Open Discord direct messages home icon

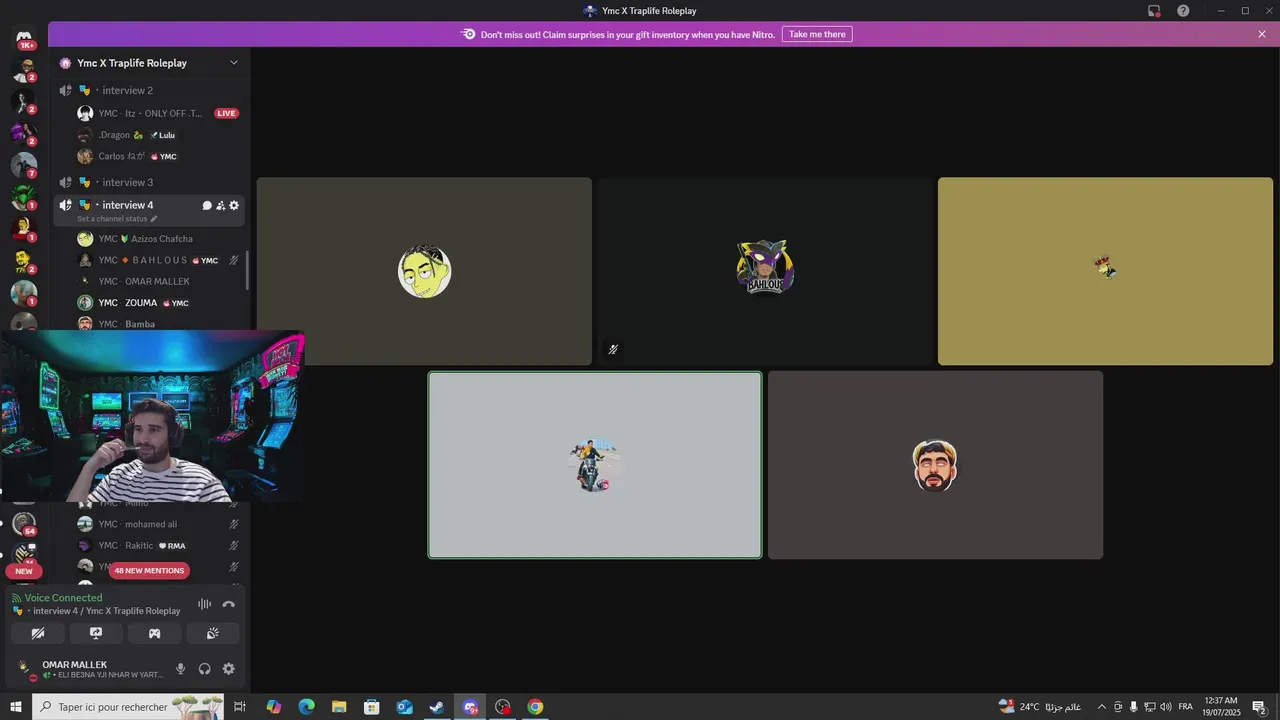click(24, 37)
